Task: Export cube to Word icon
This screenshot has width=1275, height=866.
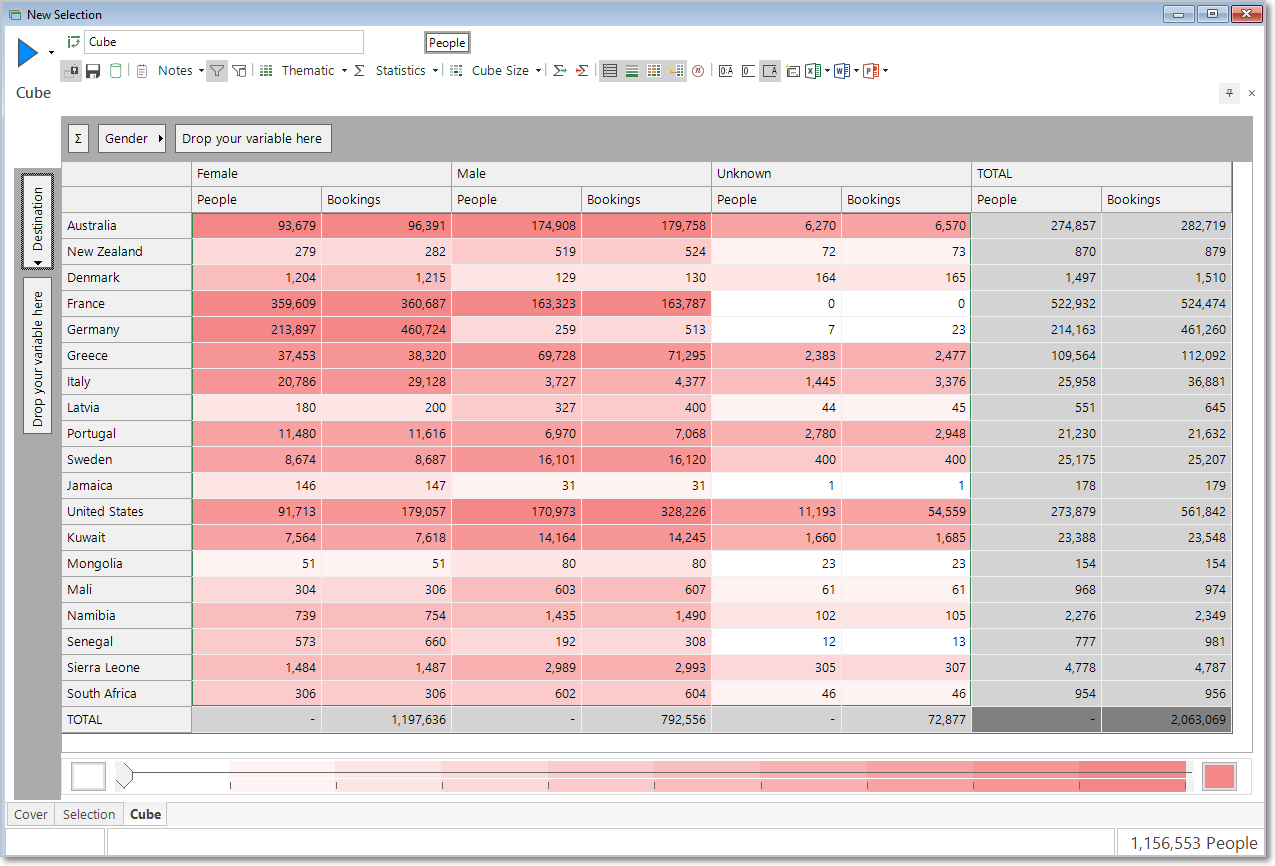Action: (x=842, y=71)
